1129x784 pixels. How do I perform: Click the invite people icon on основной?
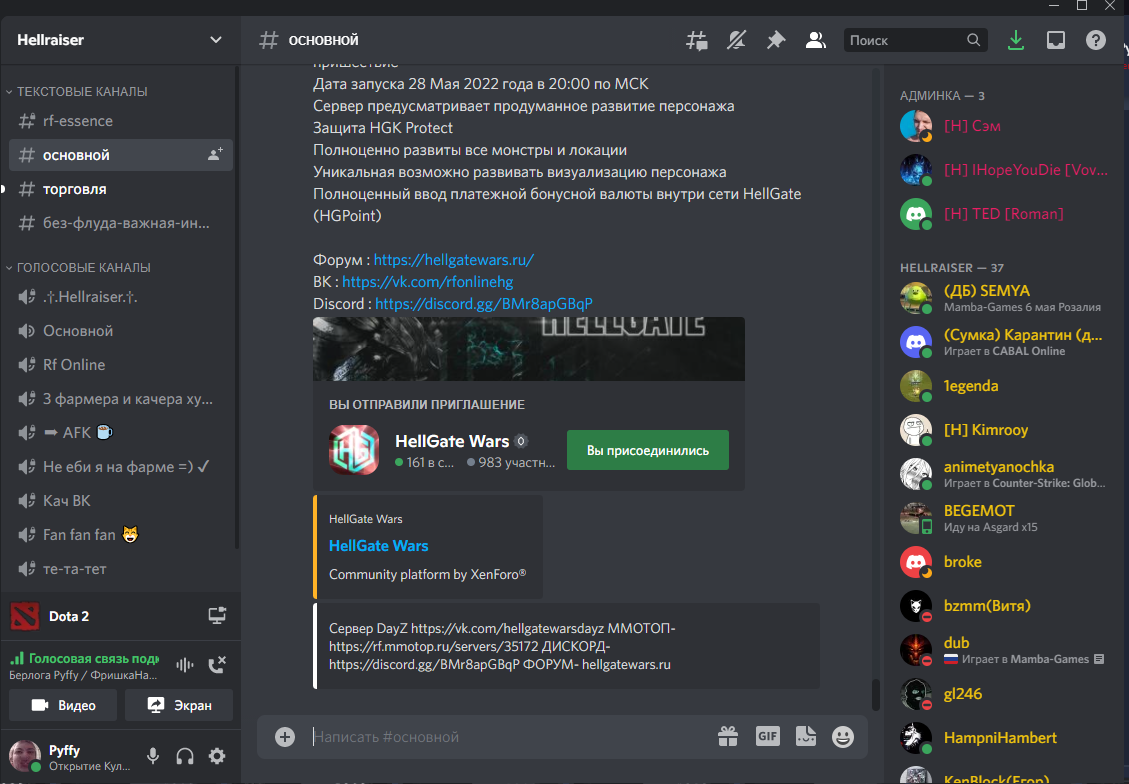(215, 154)
